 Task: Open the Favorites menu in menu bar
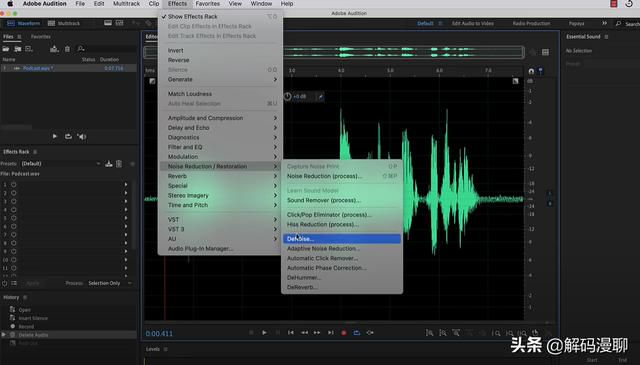(x=207, y=4)
